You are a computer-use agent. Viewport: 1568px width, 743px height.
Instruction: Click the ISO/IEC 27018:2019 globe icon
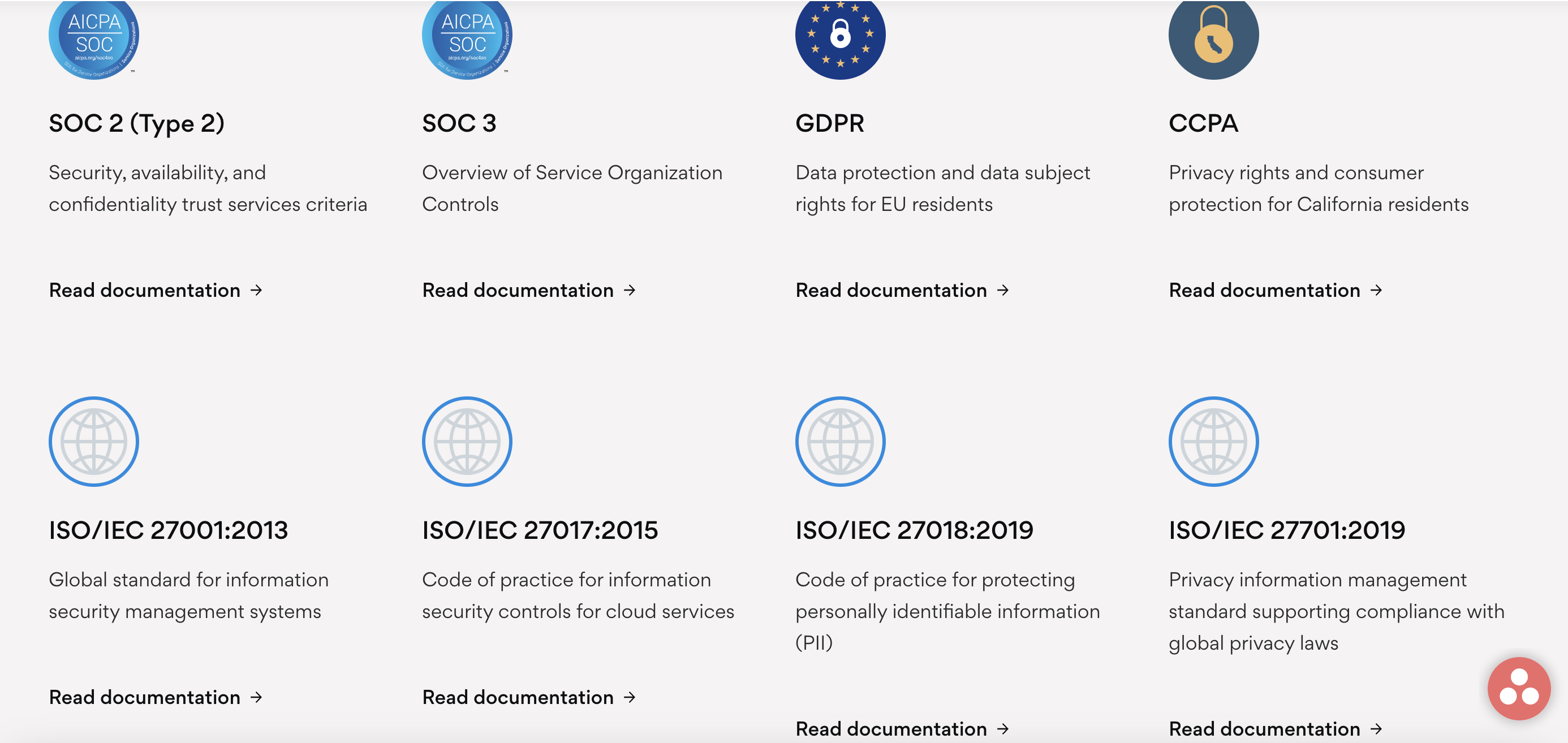click(x=840, y=441)
